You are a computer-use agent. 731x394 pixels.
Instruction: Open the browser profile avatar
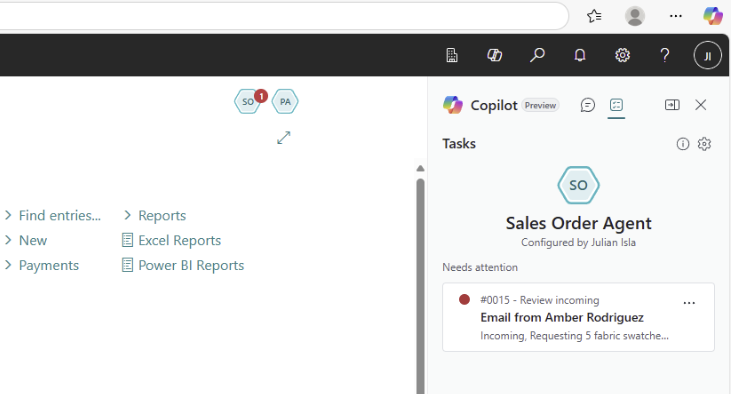(x=634, y=16)
